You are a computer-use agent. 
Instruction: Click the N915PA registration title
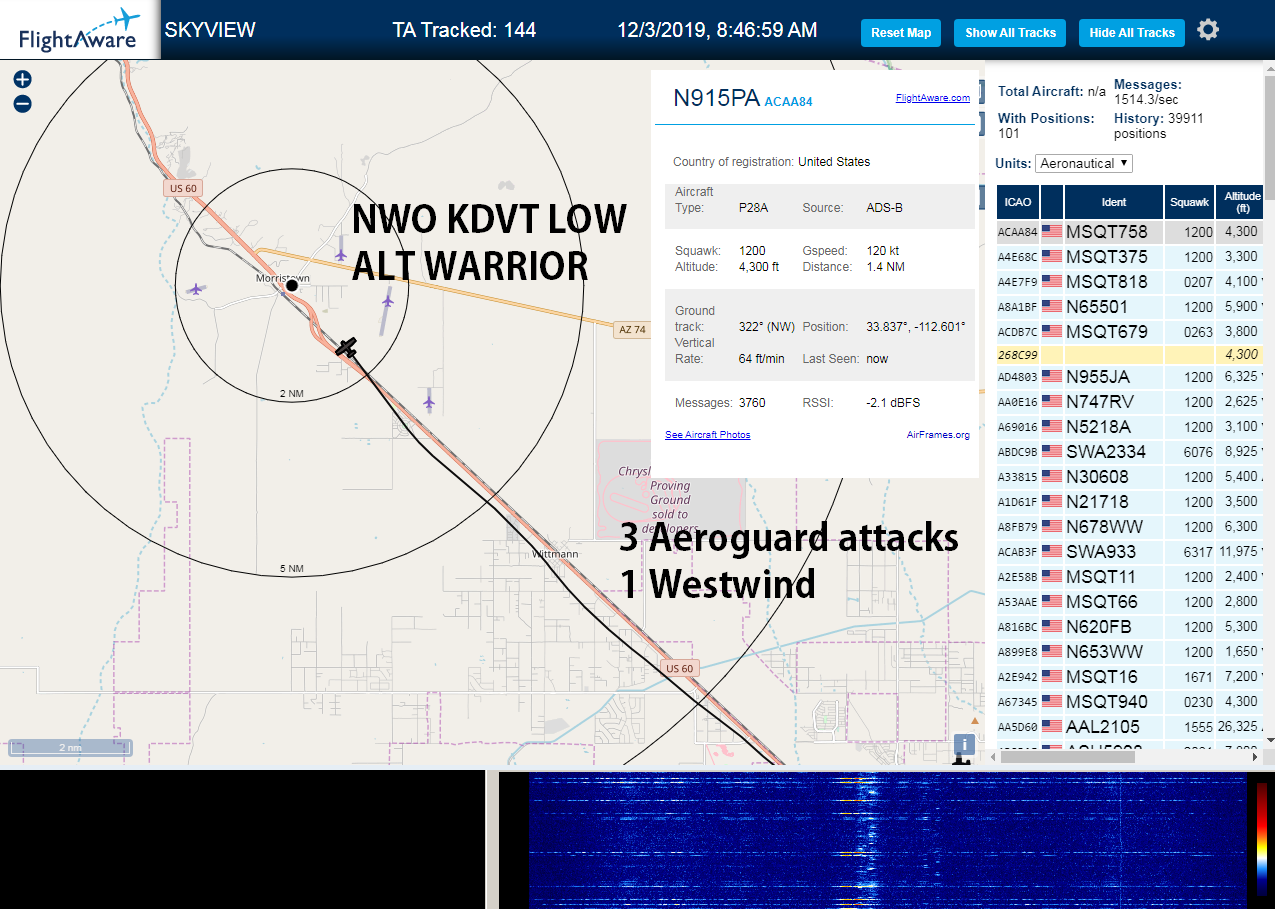[715, 98]
